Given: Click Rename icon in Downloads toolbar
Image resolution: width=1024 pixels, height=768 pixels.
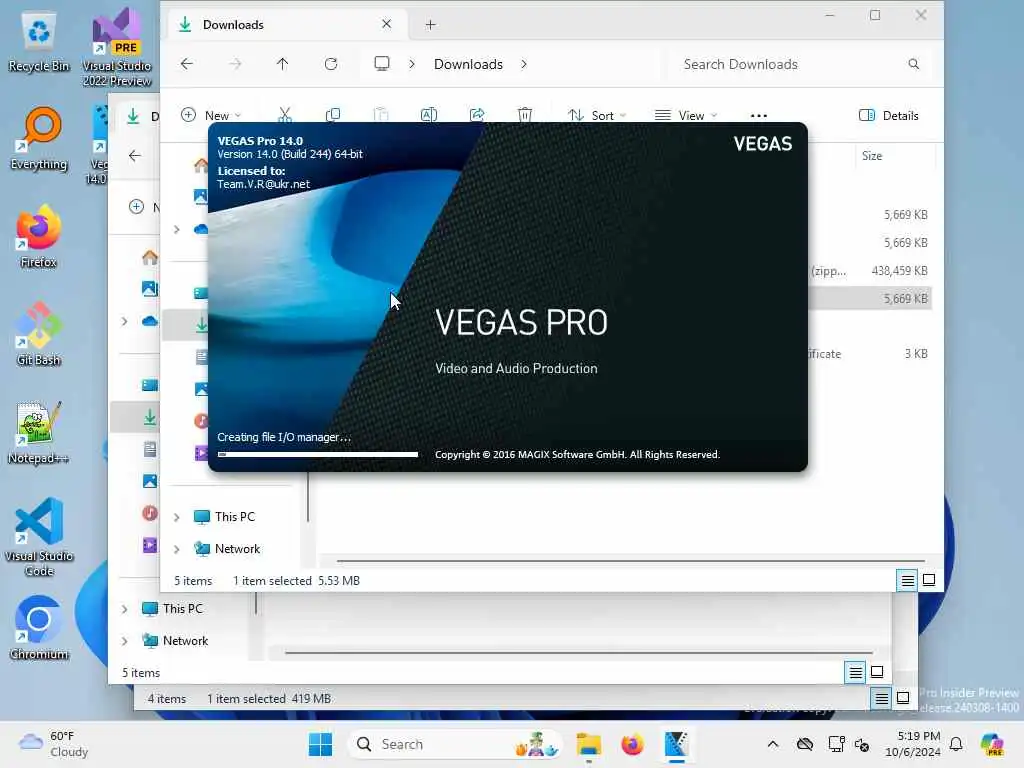Looking at the screenshot, I should 429,115.
